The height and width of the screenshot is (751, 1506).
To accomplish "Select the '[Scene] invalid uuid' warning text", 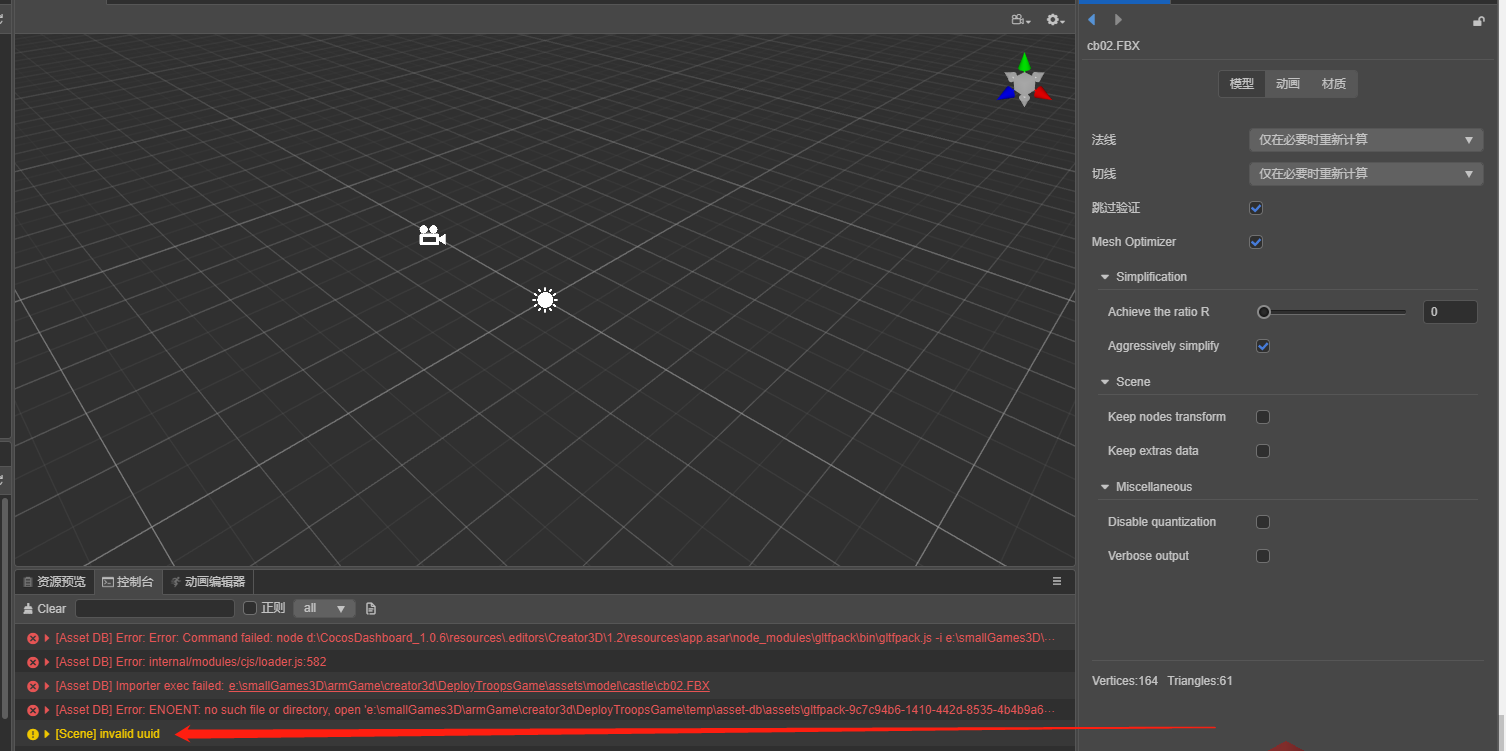I will [108, 734].
